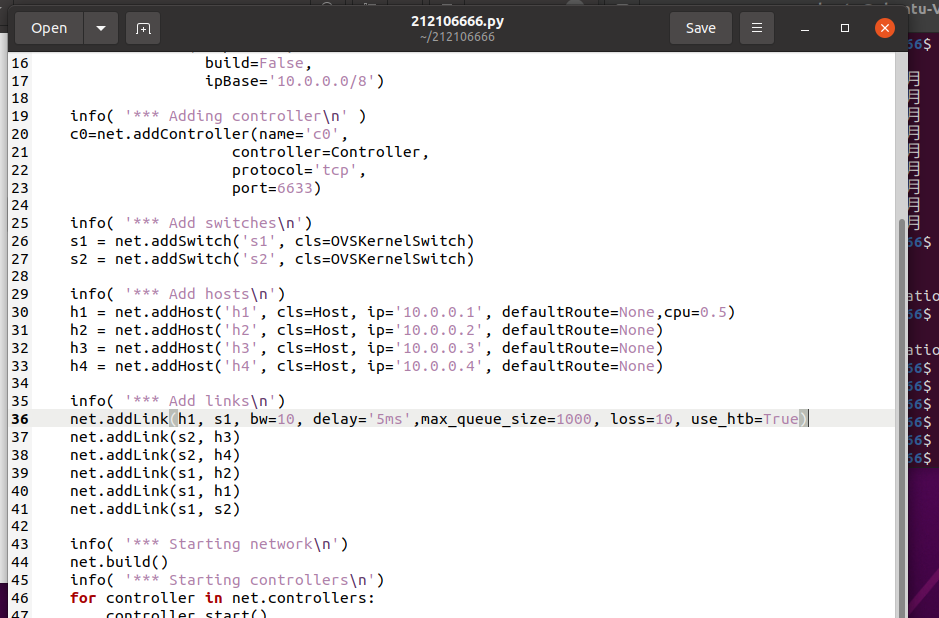Image resolution: width=939 pixels, height=618 pixels.
Task: Click net.addLink(s1, h2) line
Action: coord(155,473)
